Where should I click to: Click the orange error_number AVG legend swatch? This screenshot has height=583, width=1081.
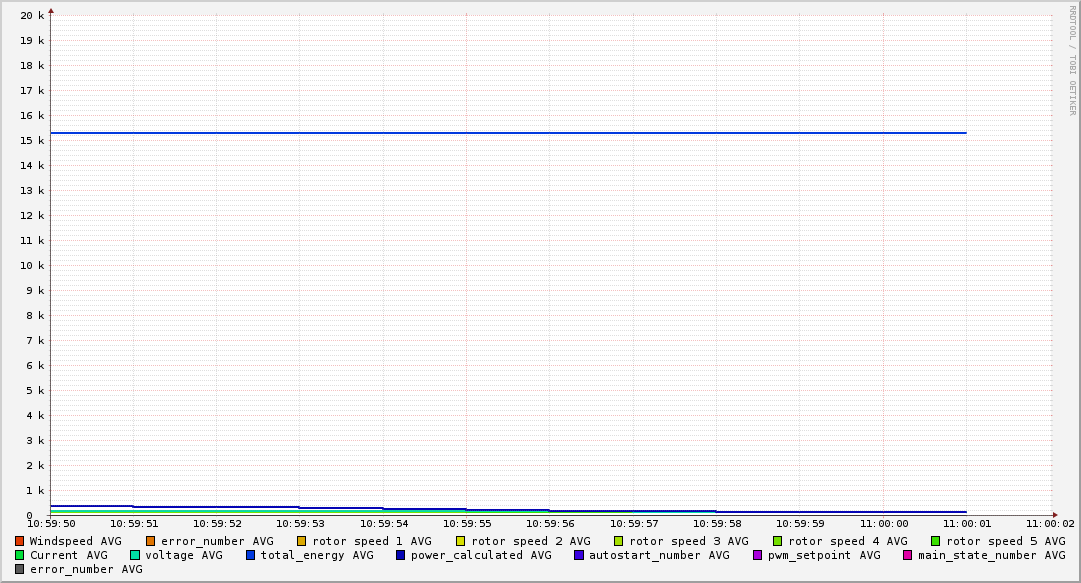[151, 541]
